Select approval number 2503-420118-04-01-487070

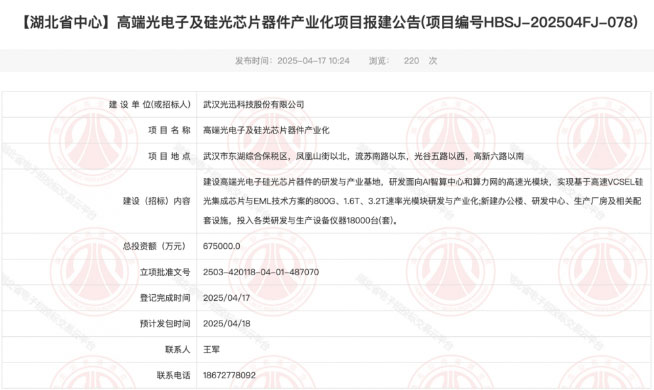(261, 272)
